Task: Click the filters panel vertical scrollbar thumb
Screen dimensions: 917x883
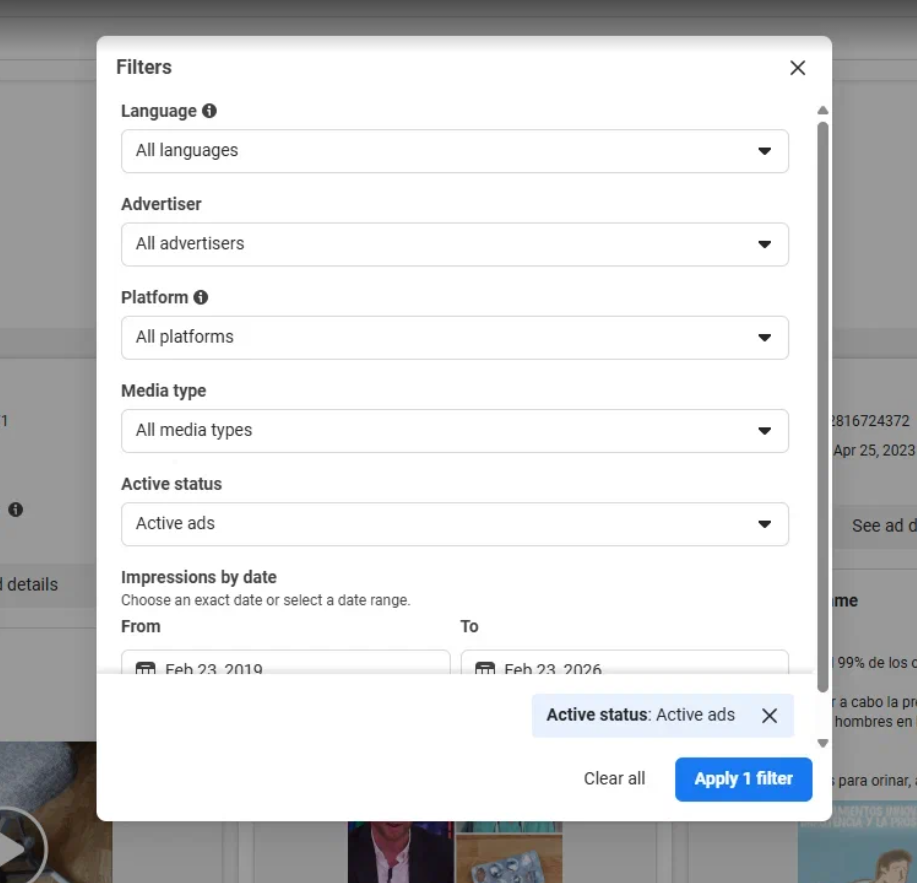Action: [823, 400]
